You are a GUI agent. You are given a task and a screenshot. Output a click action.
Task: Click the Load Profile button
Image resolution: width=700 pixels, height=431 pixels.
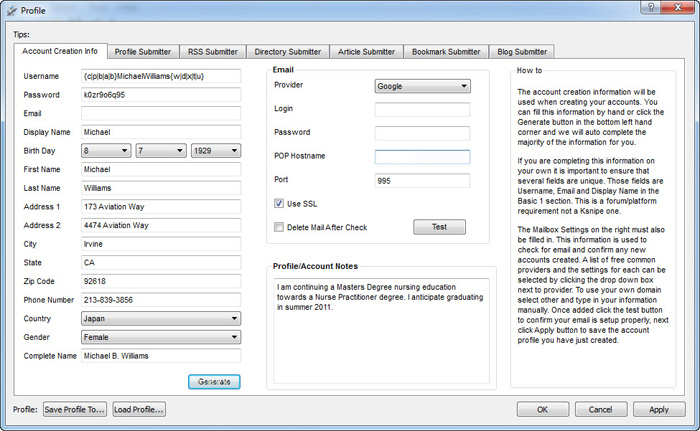[x=139, y=409]
